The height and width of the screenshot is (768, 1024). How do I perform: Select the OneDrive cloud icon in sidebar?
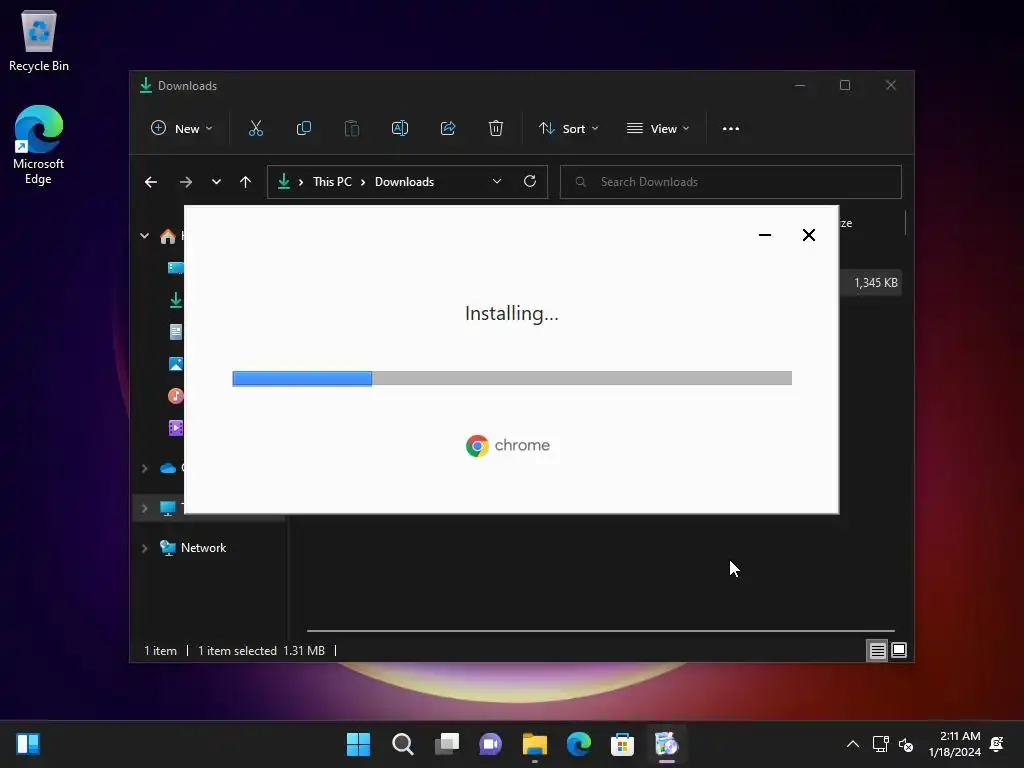[x=168, y=468]
